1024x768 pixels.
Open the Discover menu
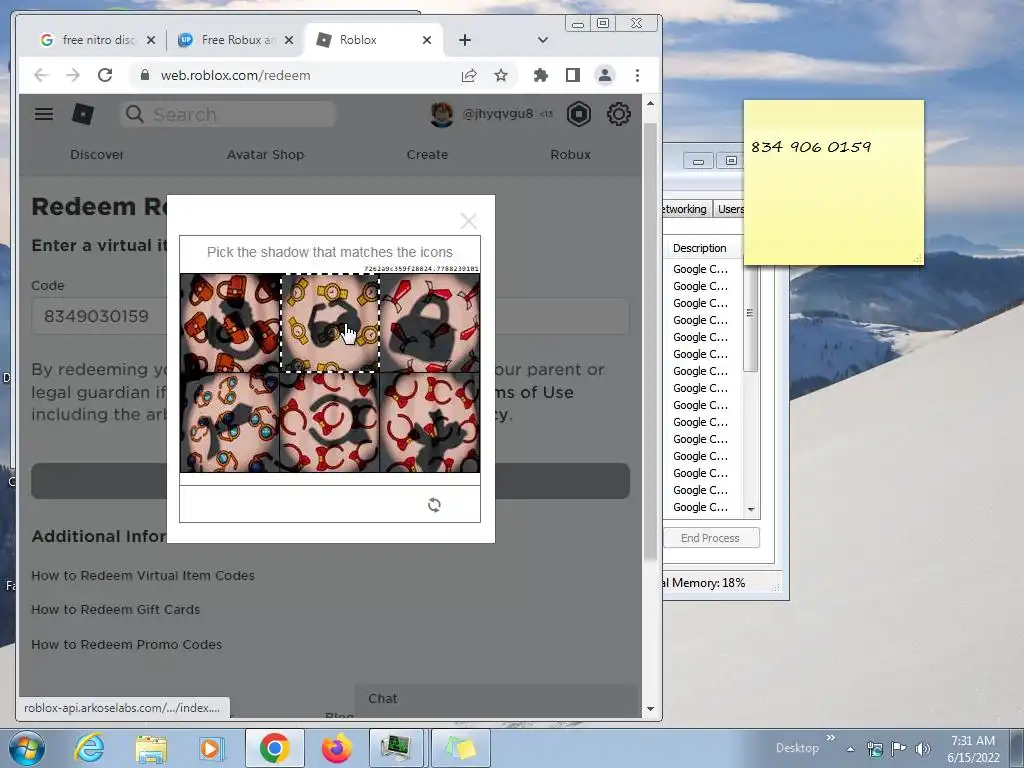pos(97,155)
